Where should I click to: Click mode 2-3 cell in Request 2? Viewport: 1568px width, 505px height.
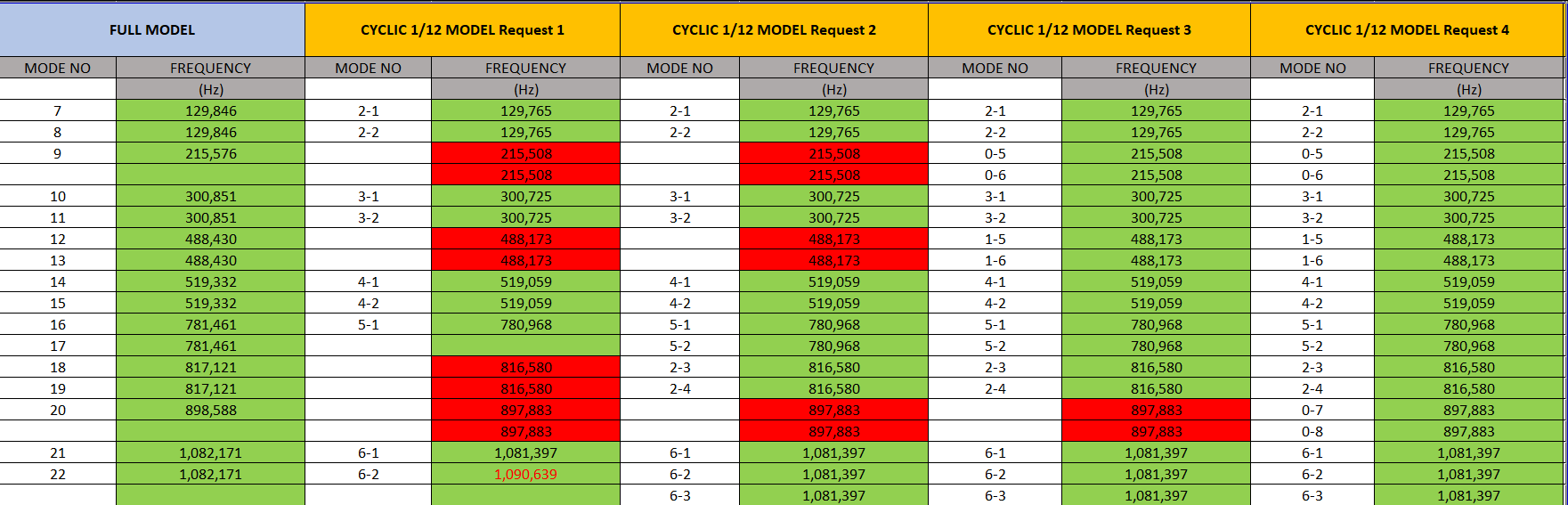point(679,367)
